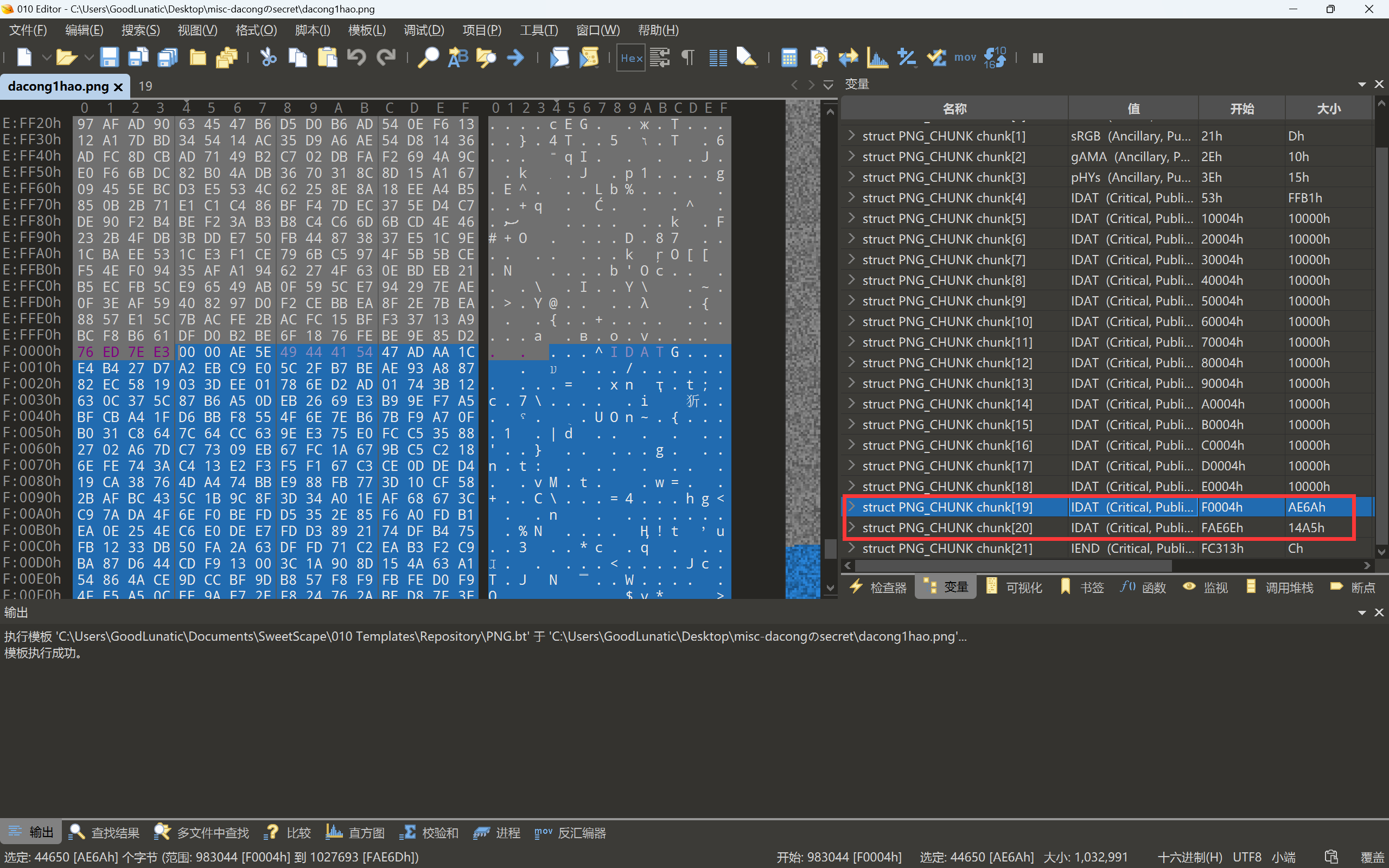This screenshot has height=868, width=1389.
Task: Click the mini-map overview strip
Action: [802, 349]
